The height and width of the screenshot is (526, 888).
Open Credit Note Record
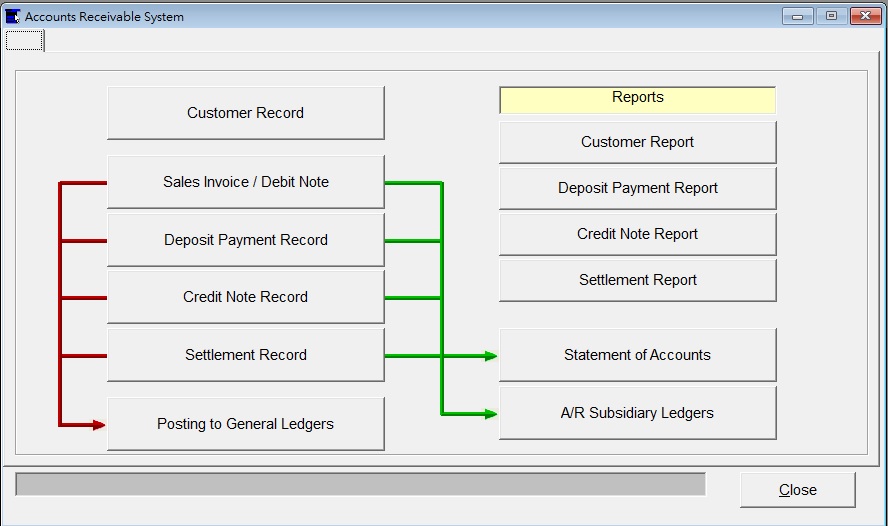click(246, 297)
